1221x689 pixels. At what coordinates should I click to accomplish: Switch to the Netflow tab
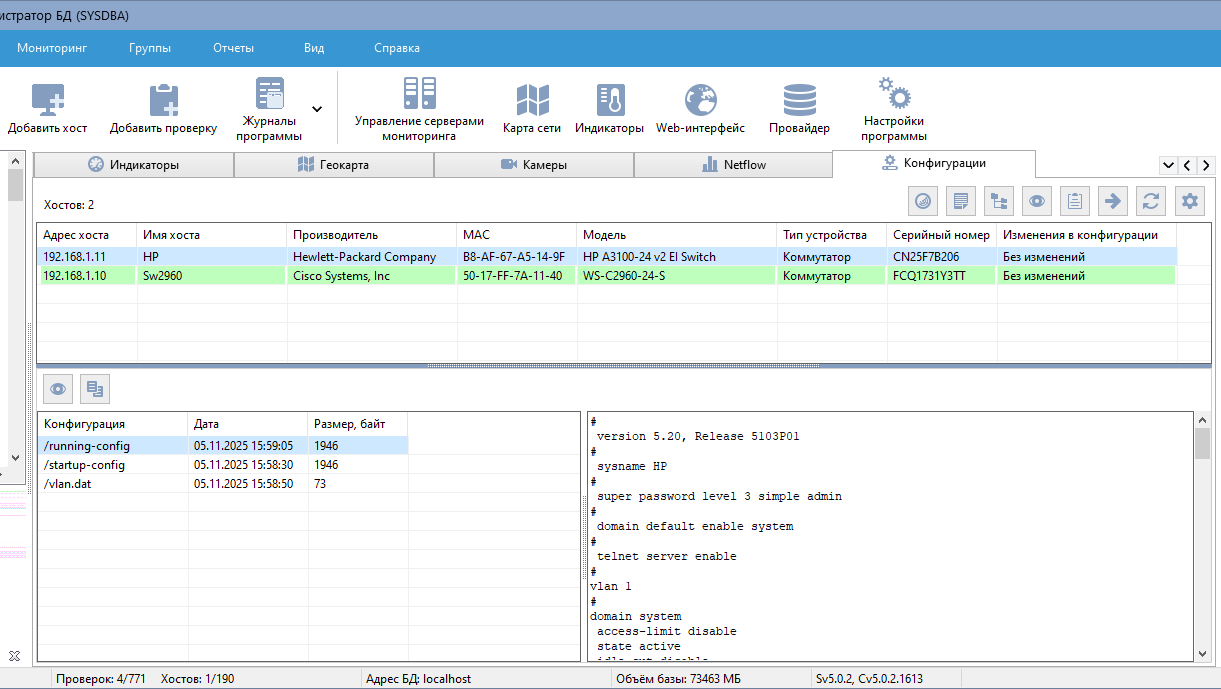[x=733, y=165]
